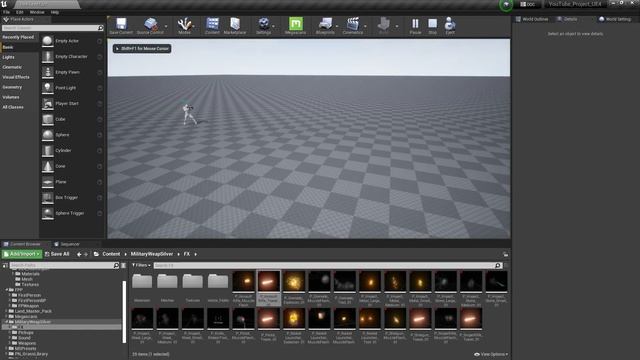Image resolution: width=640 pixels, height=360 pixels.
Task: Select the Empty Character icon
Action: [x=48, y=57]
